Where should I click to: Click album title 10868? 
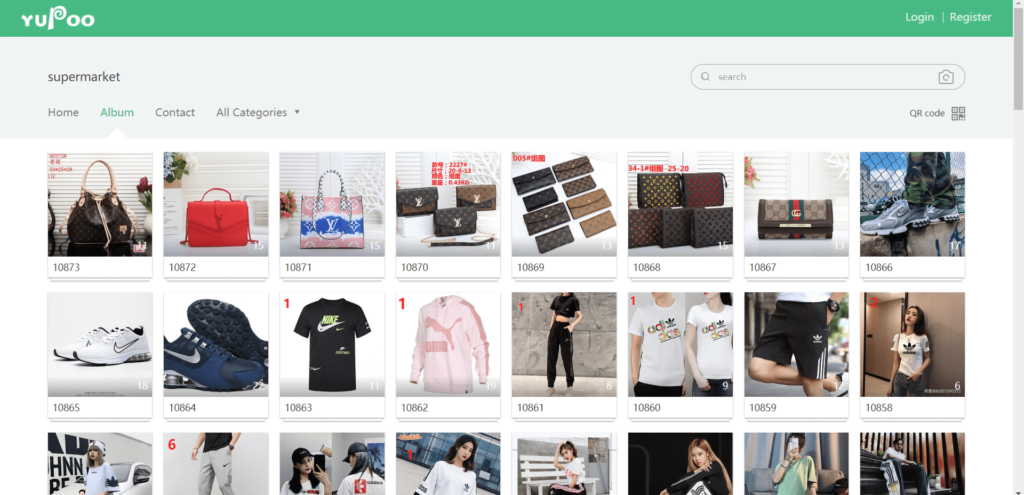click(x=647, y=268)
